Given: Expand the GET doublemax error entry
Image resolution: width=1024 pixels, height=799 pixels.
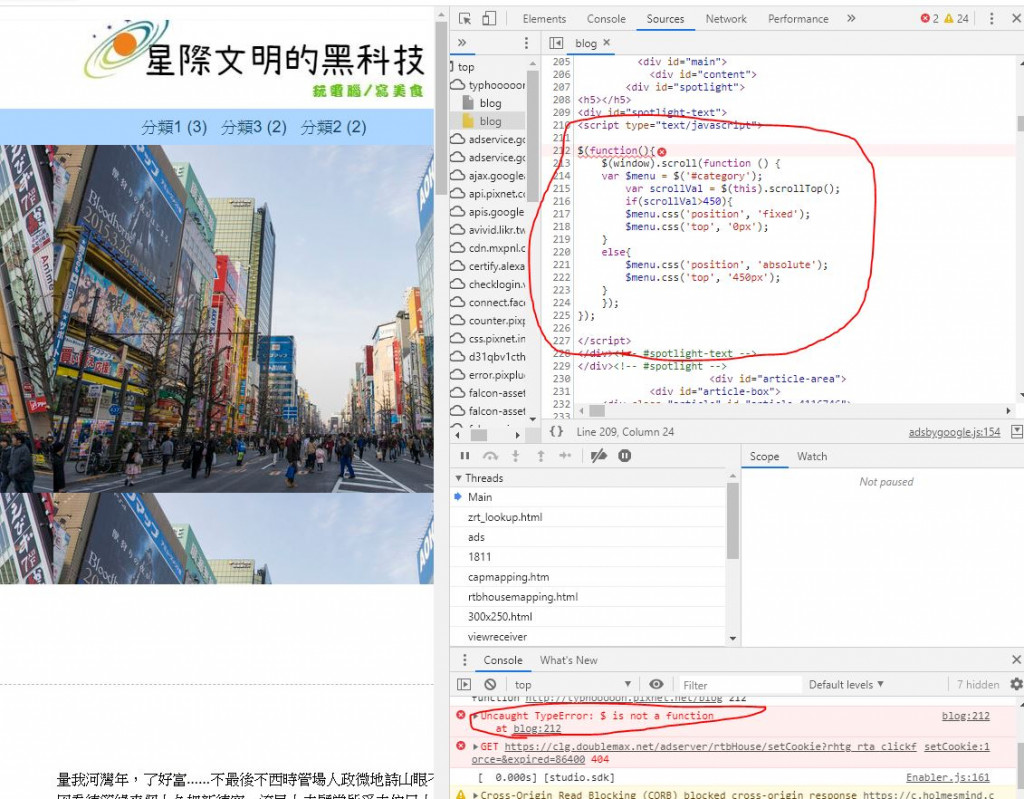Looking at the screenshot, I should [476, 746].
